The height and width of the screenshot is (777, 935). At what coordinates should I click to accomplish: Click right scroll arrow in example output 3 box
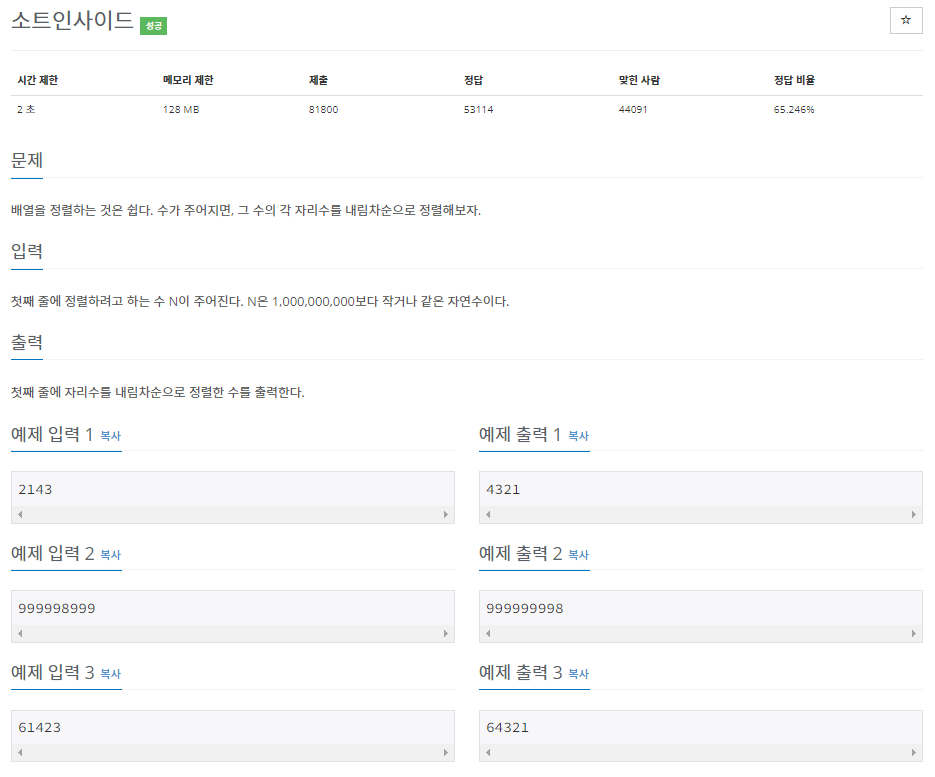click(x=914, y=752)
